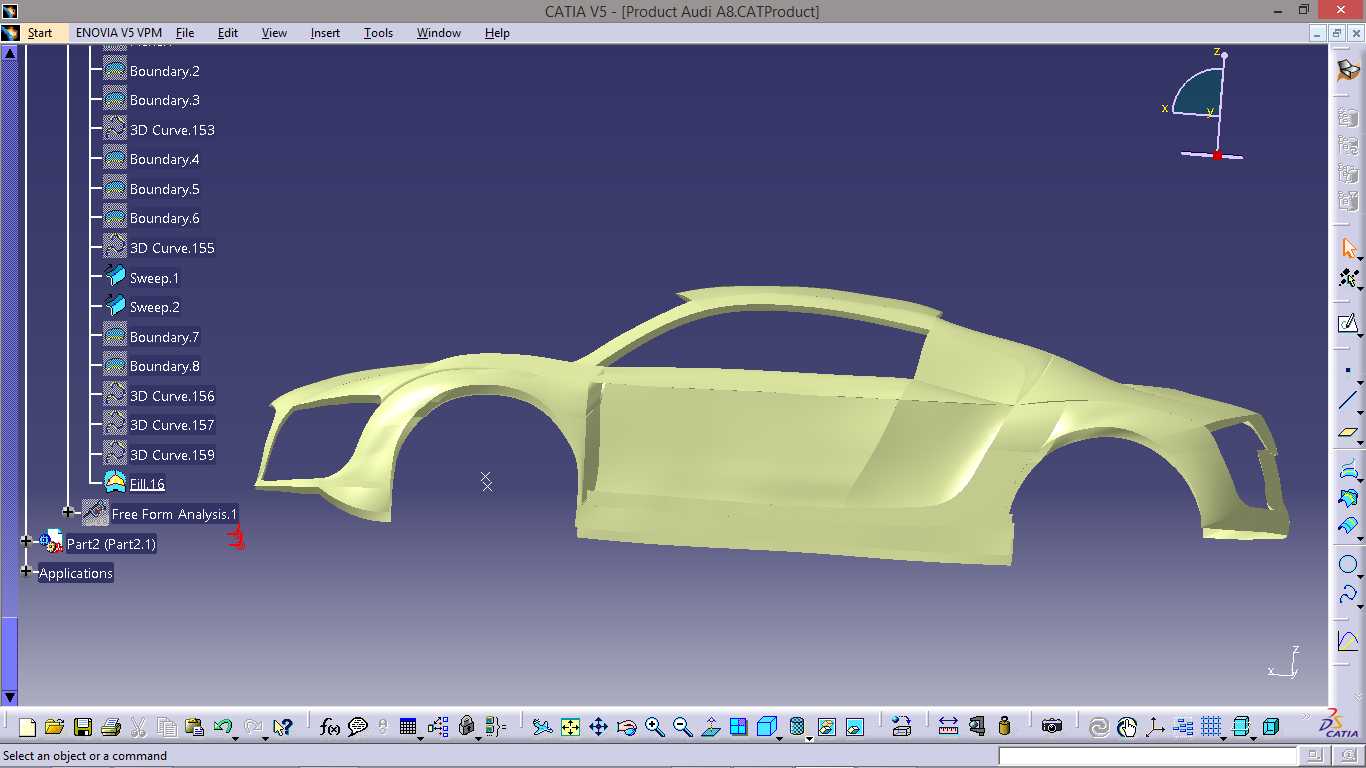Open the Undo history dropdown arrow
This screenshot has height=768, width=1366.
coord(235,739)
